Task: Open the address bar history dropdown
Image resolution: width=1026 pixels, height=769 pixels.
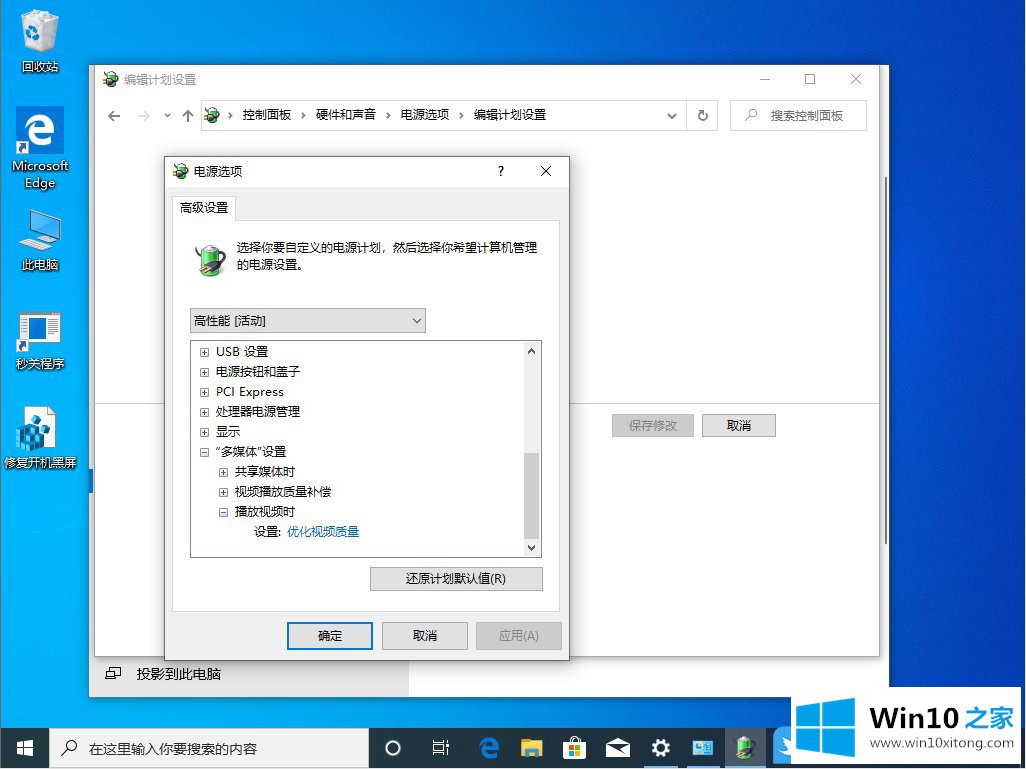Action: [671, 116]
